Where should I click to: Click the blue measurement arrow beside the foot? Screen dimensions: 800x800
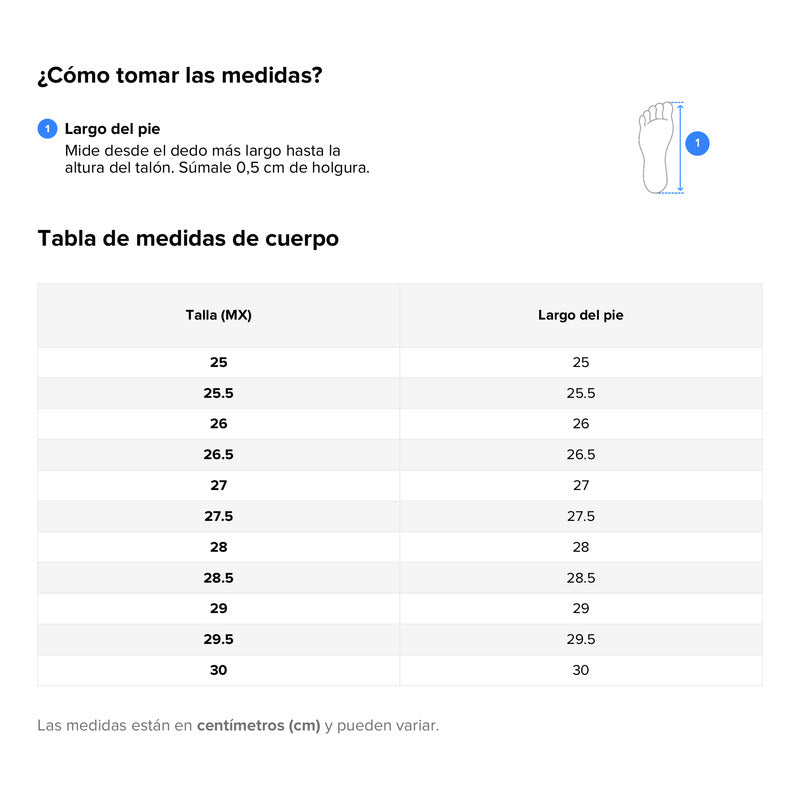point(681,146)
